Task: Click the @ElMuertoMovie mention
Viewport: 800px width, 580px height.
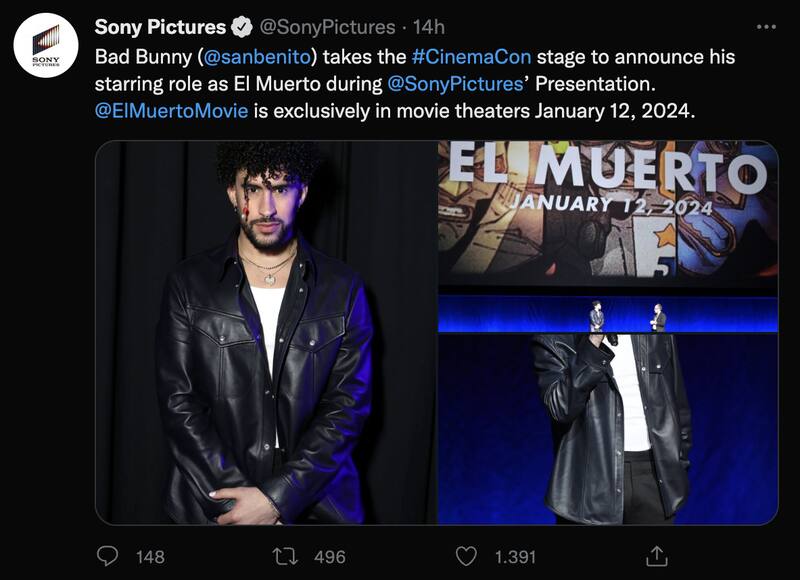Action: tap(171, 110)
